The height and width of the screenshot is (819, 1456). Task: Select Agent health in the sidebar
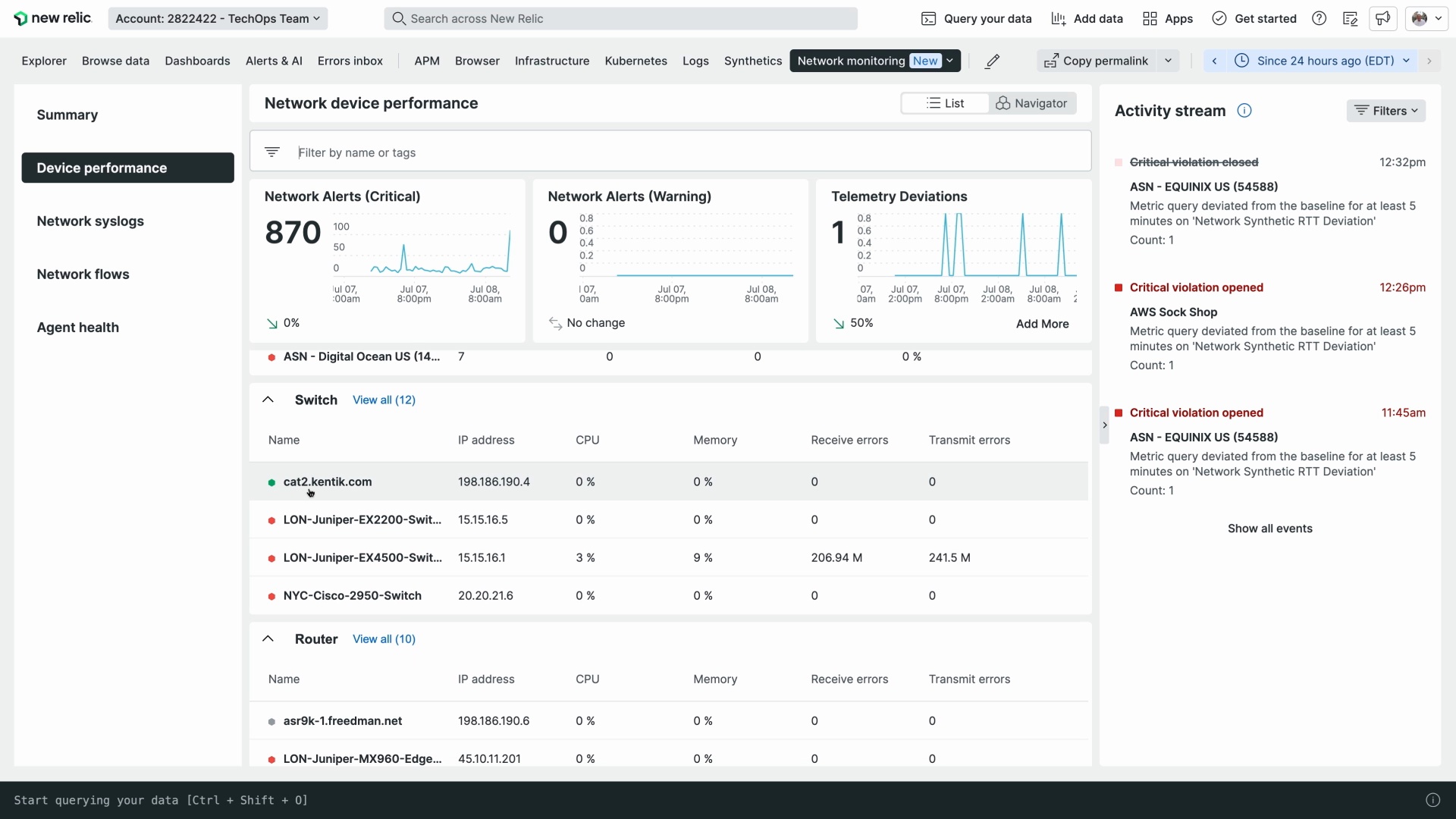click(127, 327)
